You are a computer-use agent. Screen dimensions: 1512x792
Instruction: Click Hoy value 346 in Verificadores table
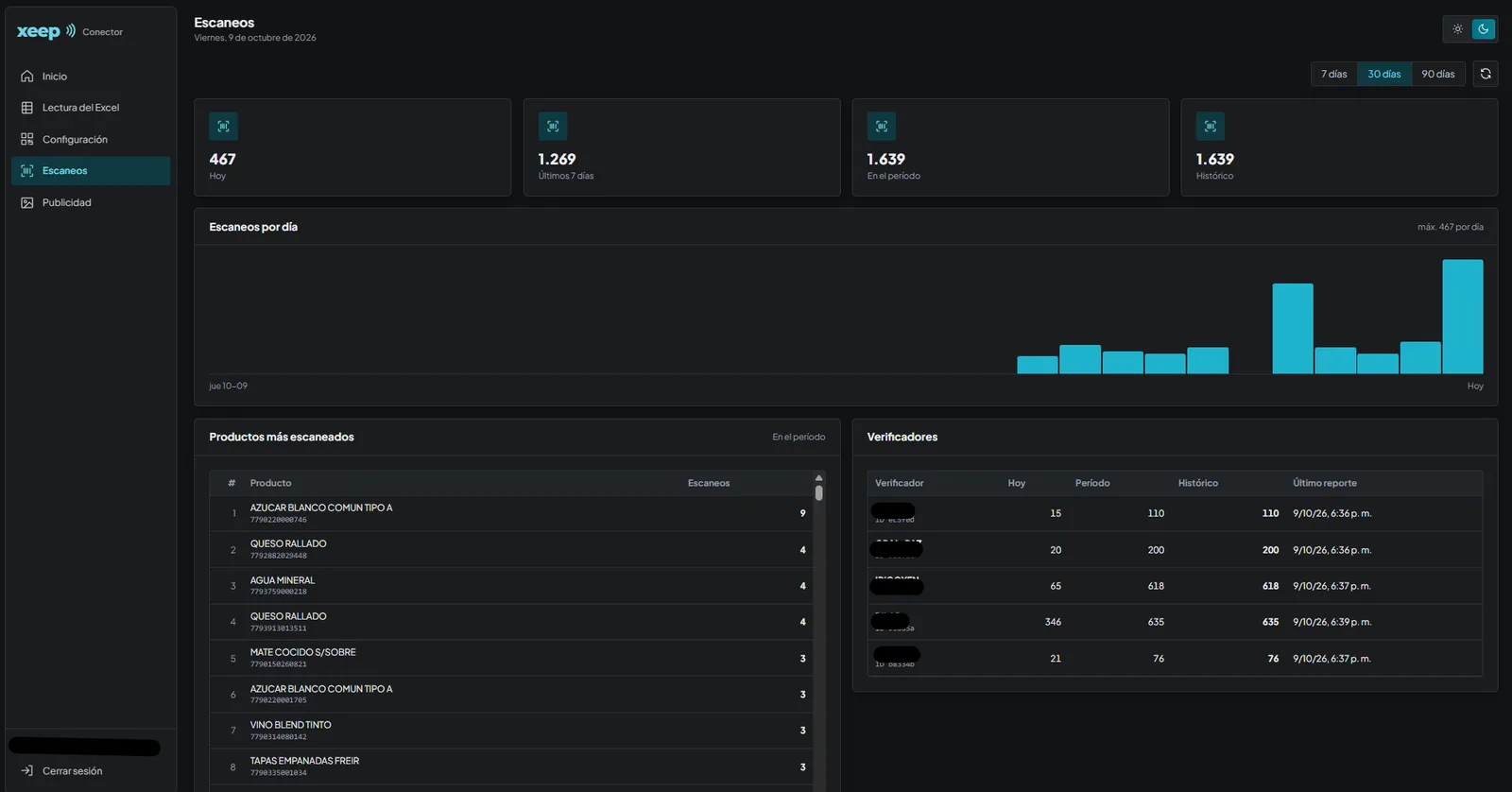tap(1053, 622)
